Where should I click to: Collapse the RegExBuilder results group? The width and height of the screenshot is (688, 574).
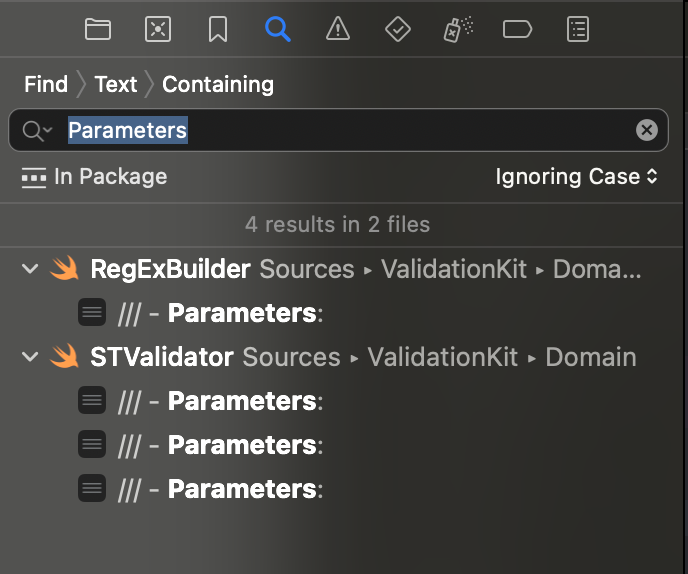pos(30,268)
